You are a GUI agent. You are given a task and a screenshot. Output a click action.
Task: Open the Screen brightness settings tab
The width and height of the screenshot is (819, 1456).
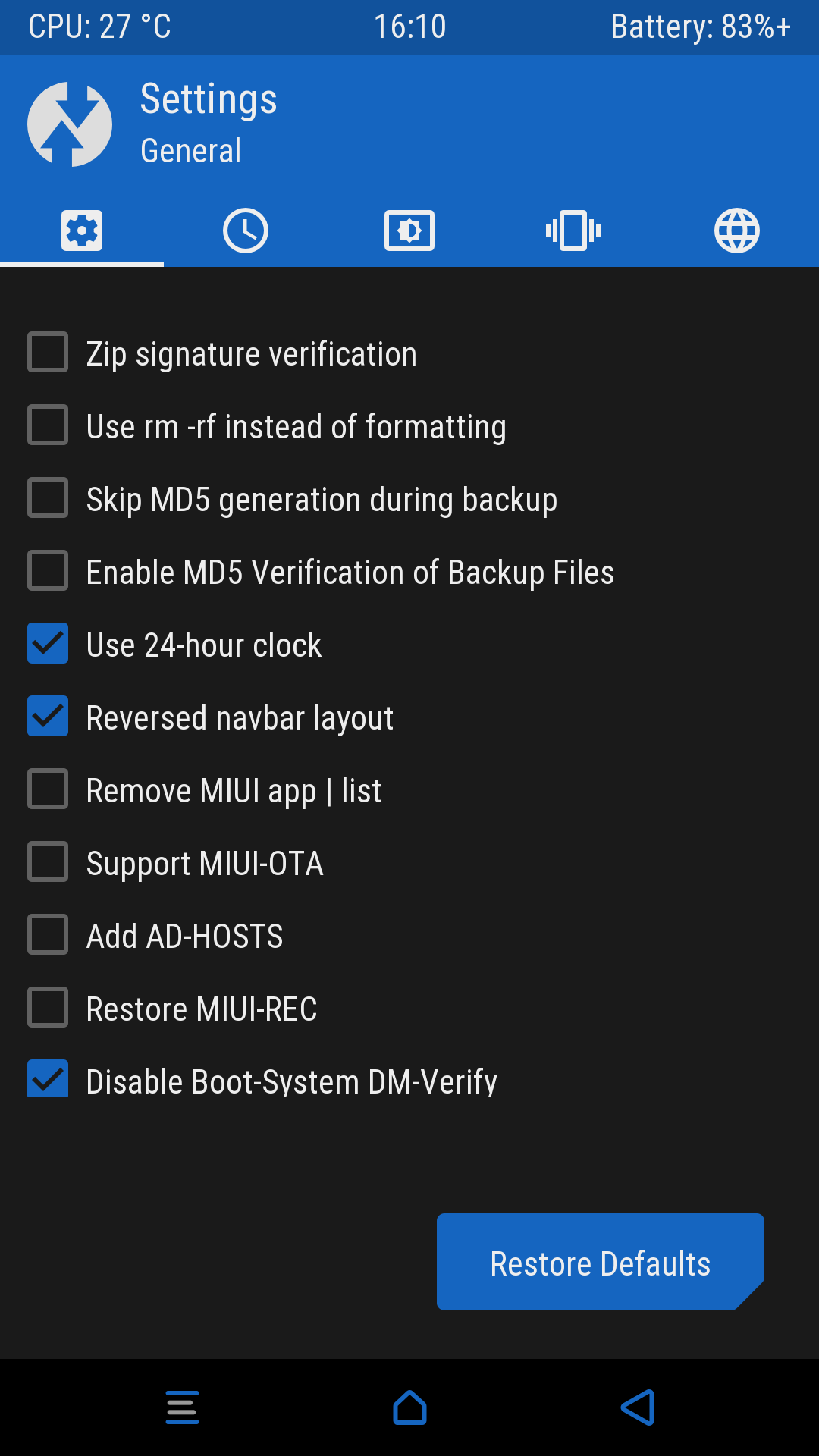point(409,231)
